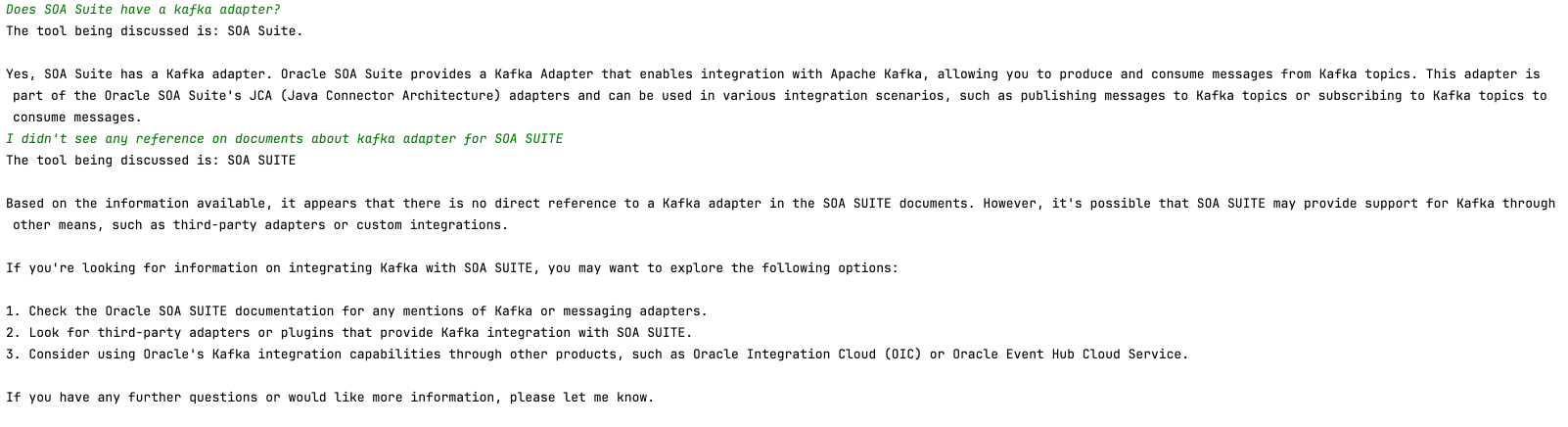Click the line reading "consume messages."
This screenshot has width=1568, height=427.
click(77, 118)
